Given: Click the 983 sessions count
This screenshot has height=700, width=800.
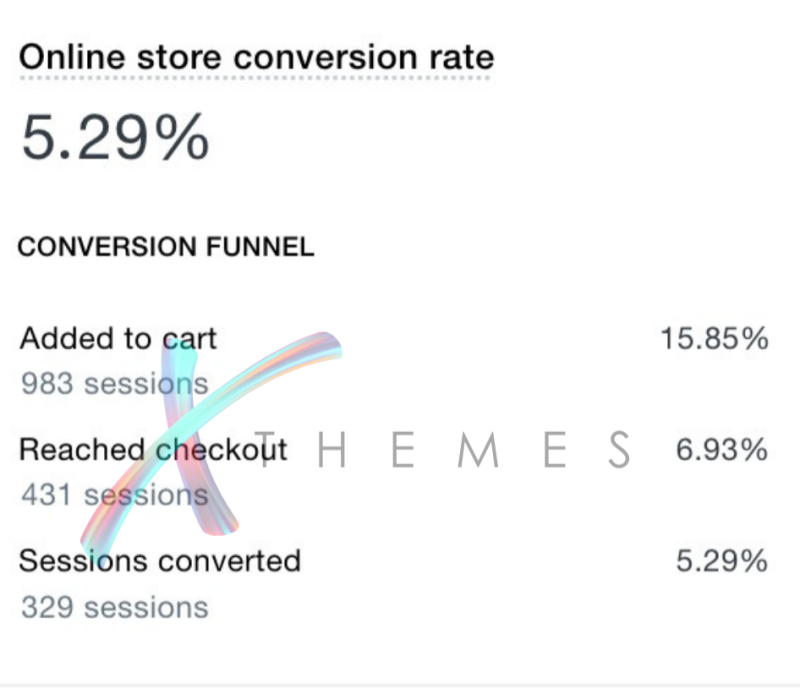Looking at the screenshot, I should [x=115, y=384].
